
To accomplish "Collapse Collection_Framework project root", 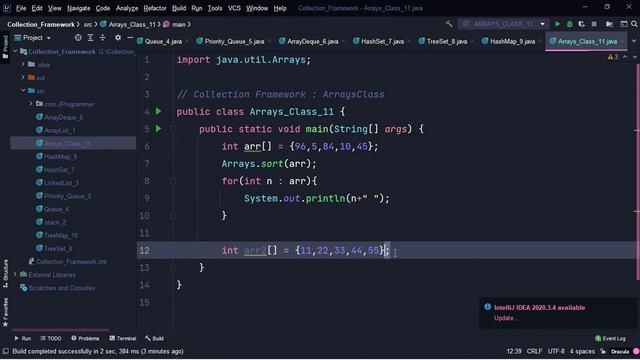I will click(16, 51).
